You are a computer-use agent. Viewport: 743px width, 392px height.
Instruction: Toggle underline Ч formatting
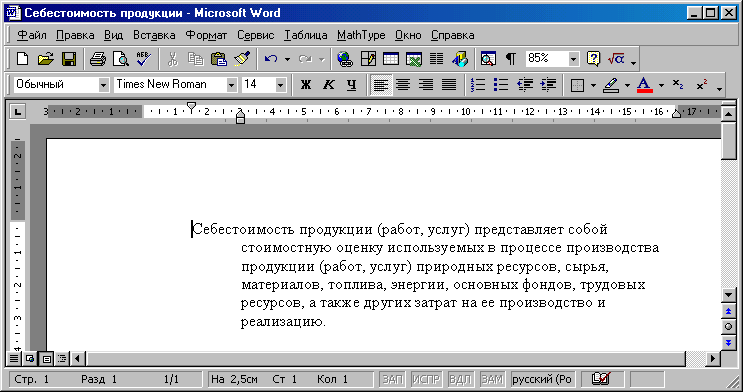pos(351,85)
